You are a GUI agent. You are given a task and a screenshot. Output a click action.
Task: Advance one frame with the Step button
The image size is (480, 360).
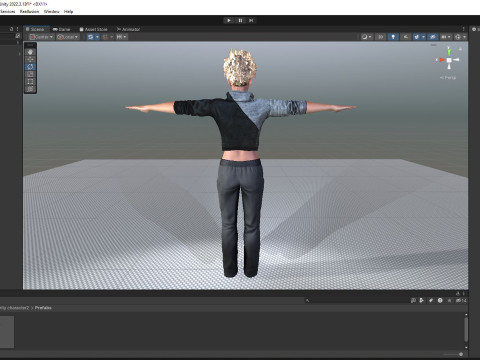251,20
